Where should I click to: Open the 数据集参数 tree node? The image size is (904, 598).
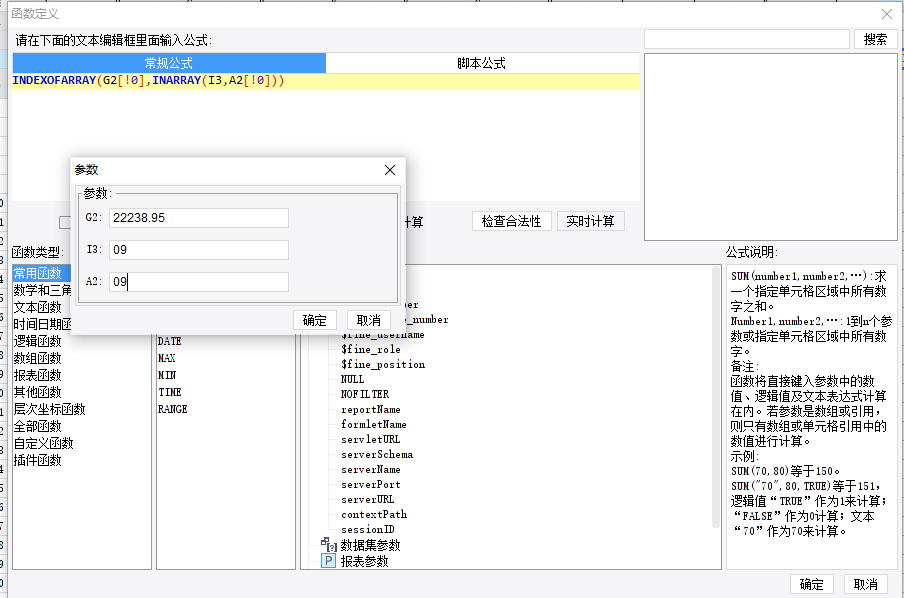point(370,545)
